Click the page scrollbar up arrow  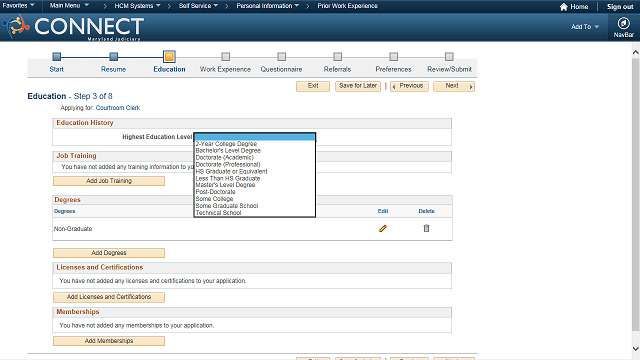636,52
